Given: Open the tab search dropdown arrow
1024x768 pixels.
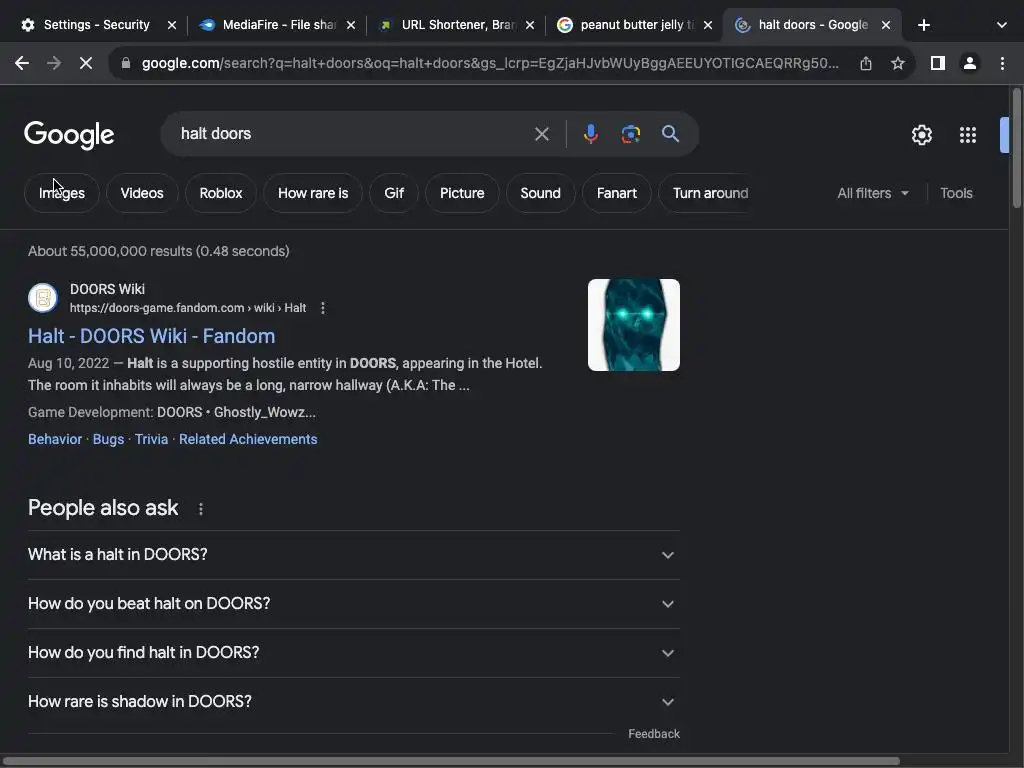Looking at the screenshot, I should pyautogui.click(x=1002, y=25).
